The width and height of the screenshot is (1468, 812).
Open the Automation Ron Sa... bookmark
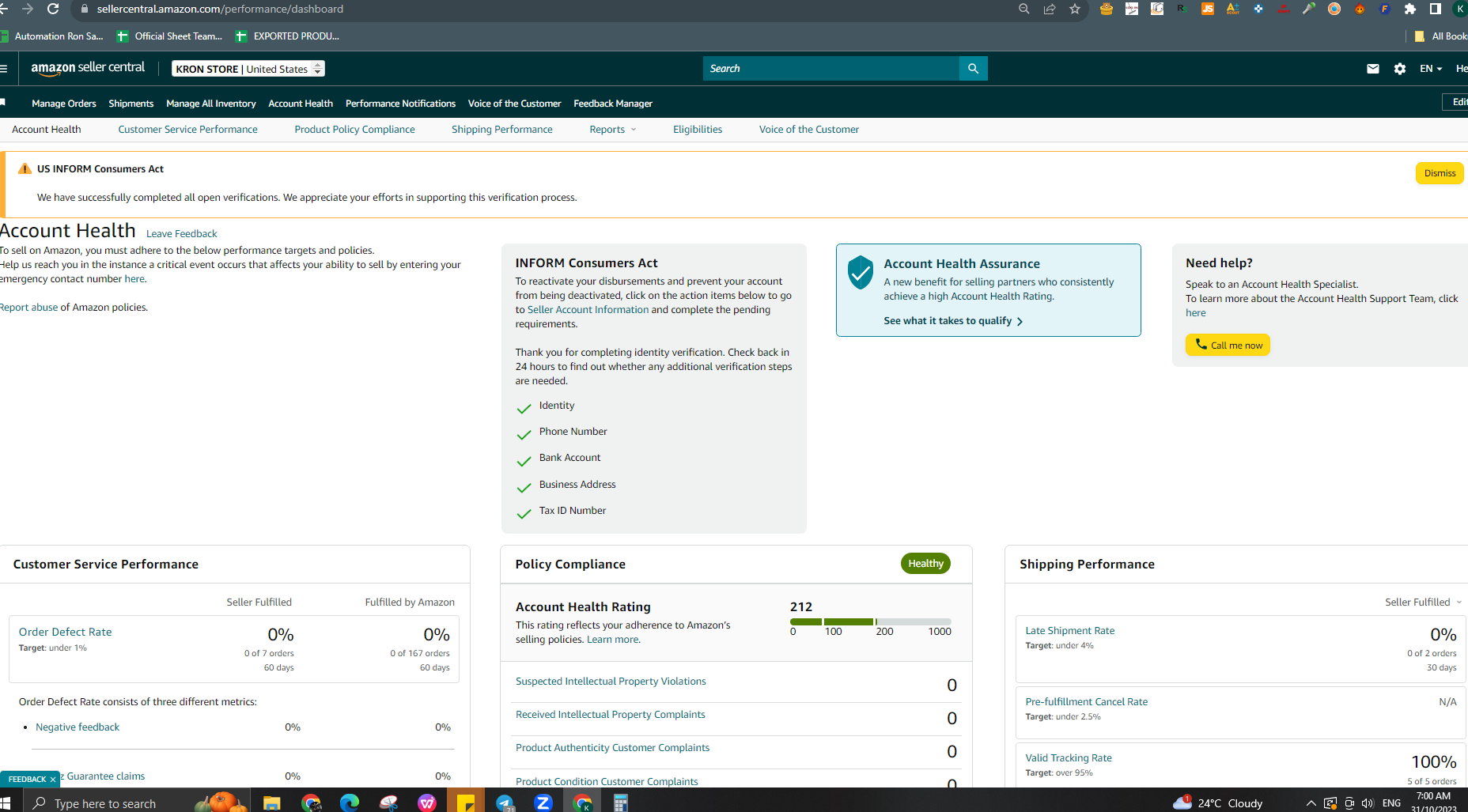(x=52, y=36)
